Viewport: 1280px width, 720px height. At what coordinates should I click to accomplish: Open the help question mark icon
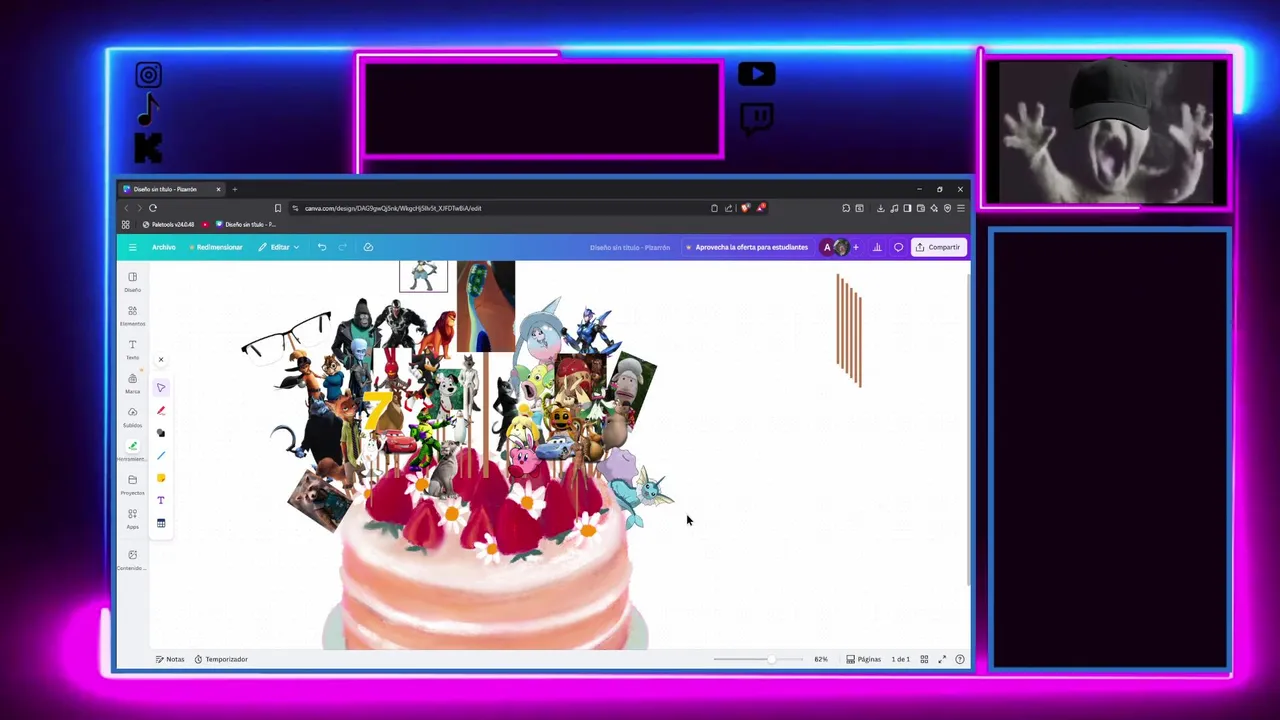pos(960,659)
